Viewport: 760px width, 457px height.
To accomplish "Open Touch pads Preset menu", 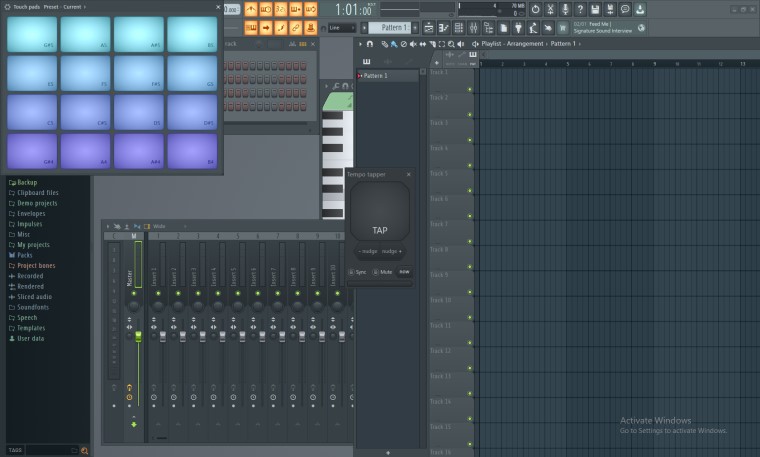I will coord(51,7).
